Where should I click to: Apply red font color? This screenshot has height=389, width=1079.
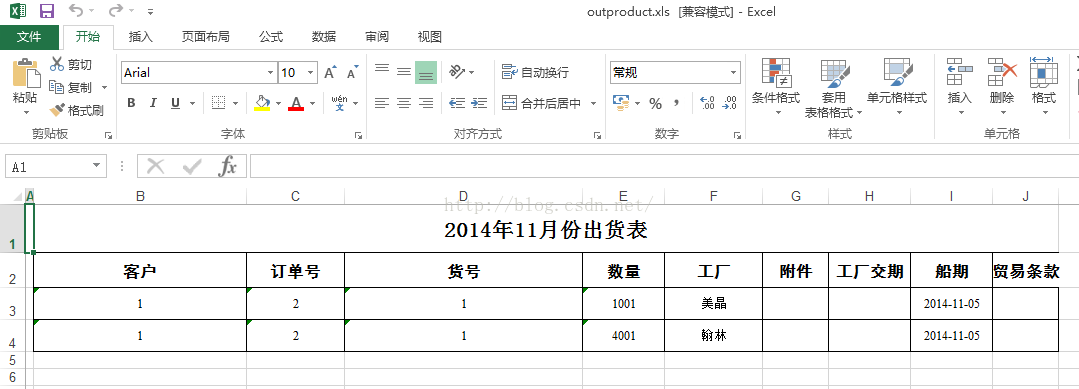296,103
